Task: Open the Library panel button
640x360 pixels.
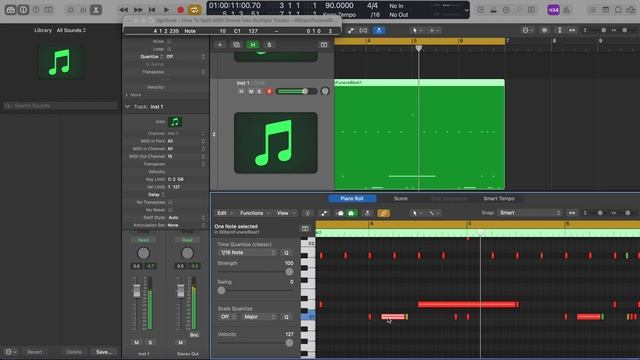Action: [x=10, y=9]
